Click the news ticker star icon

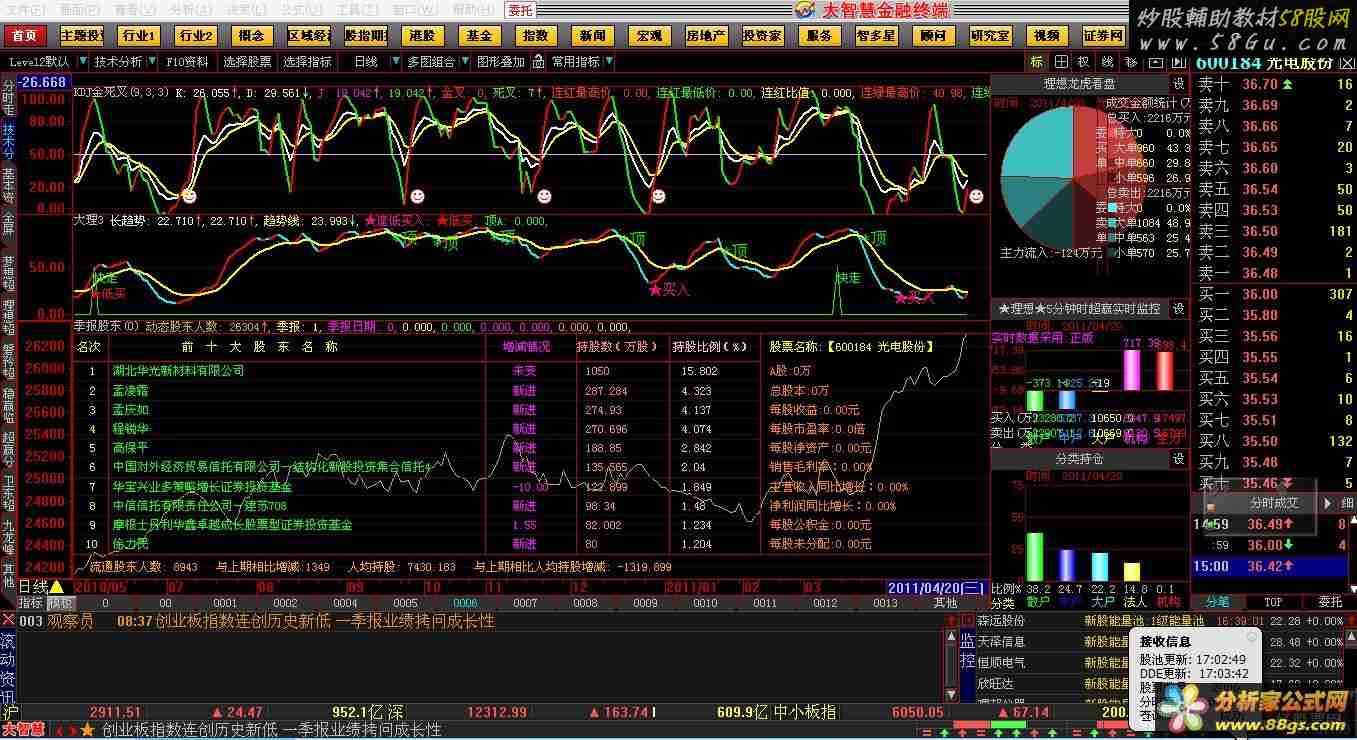pos(88,730)
